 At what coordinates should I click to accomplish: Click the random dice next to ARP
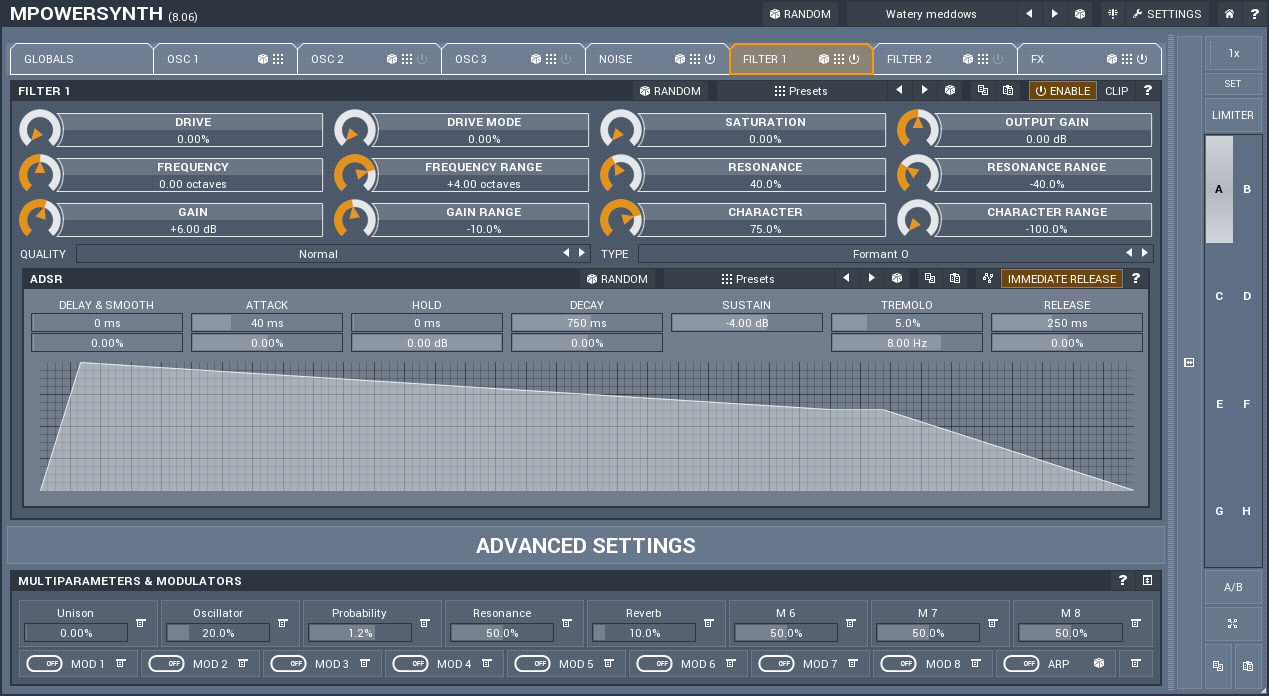click(x=1099, y=663)
